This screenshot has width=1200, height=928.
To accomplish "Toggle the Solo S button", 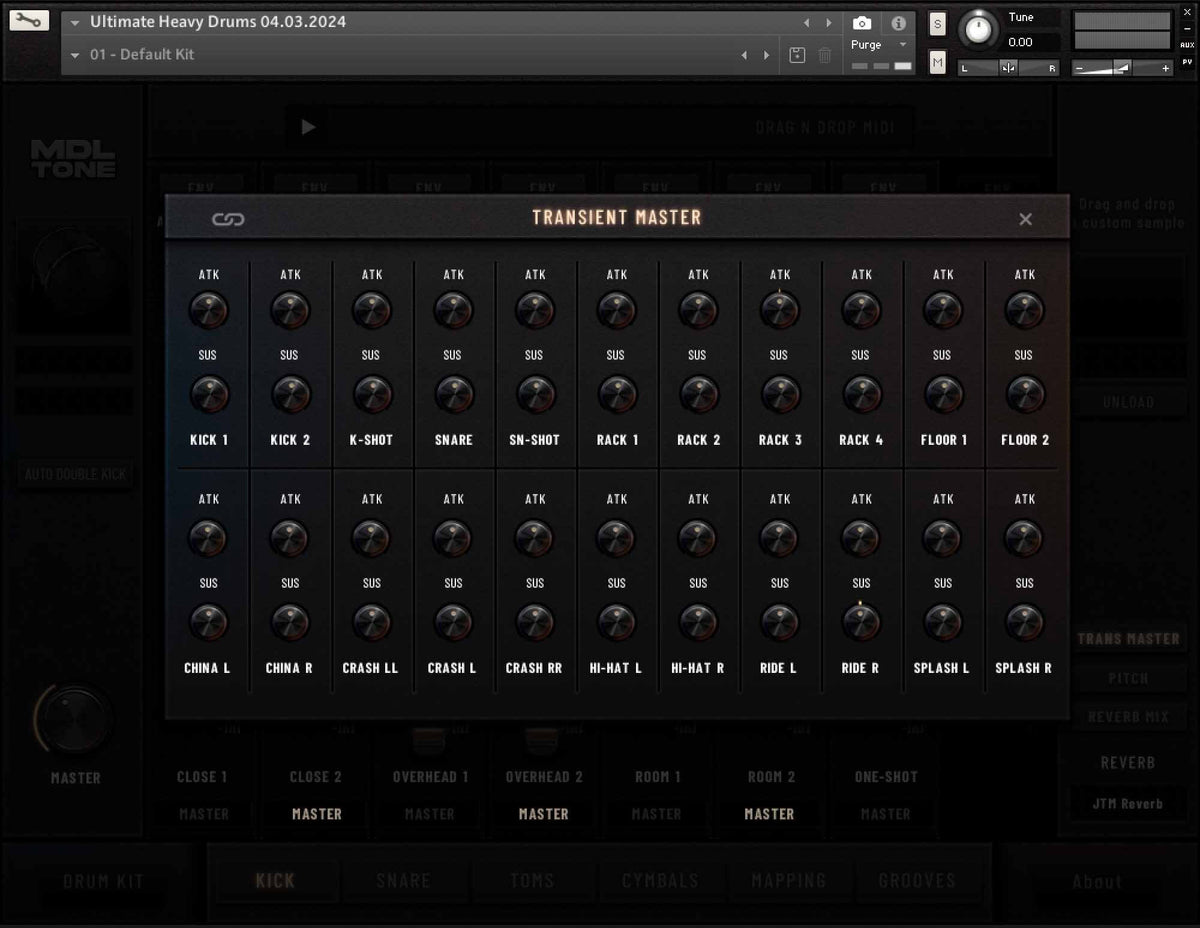I will tap(937, 24).
